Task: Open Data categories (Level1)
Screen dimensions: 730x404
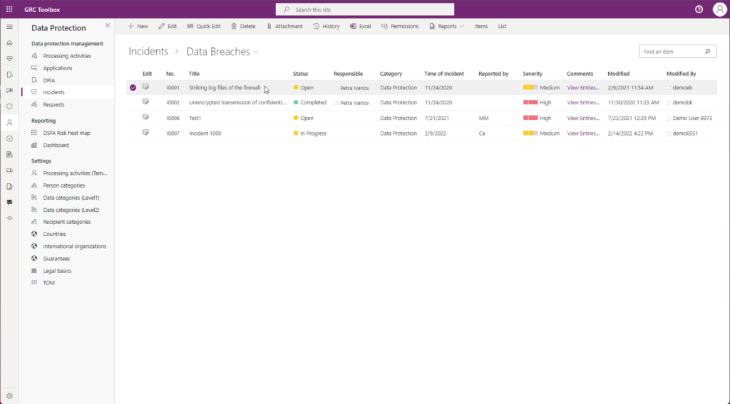Action: point(71,198)
